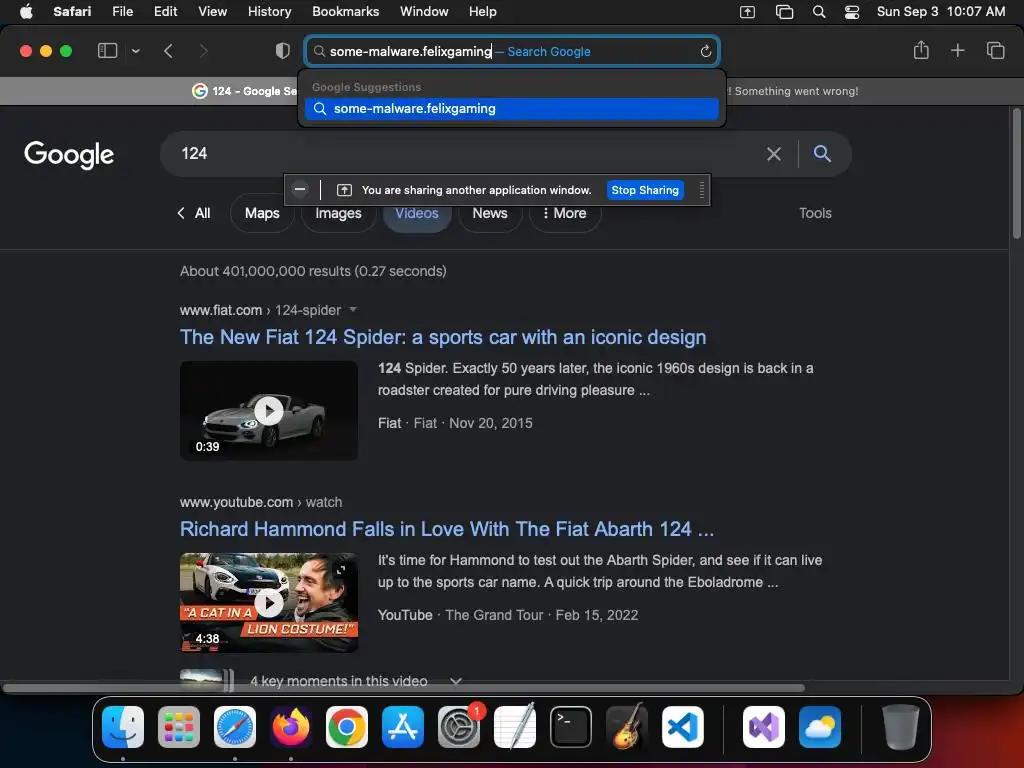
Task: Add a new tab with plus icon
Action: click(957, 50)
